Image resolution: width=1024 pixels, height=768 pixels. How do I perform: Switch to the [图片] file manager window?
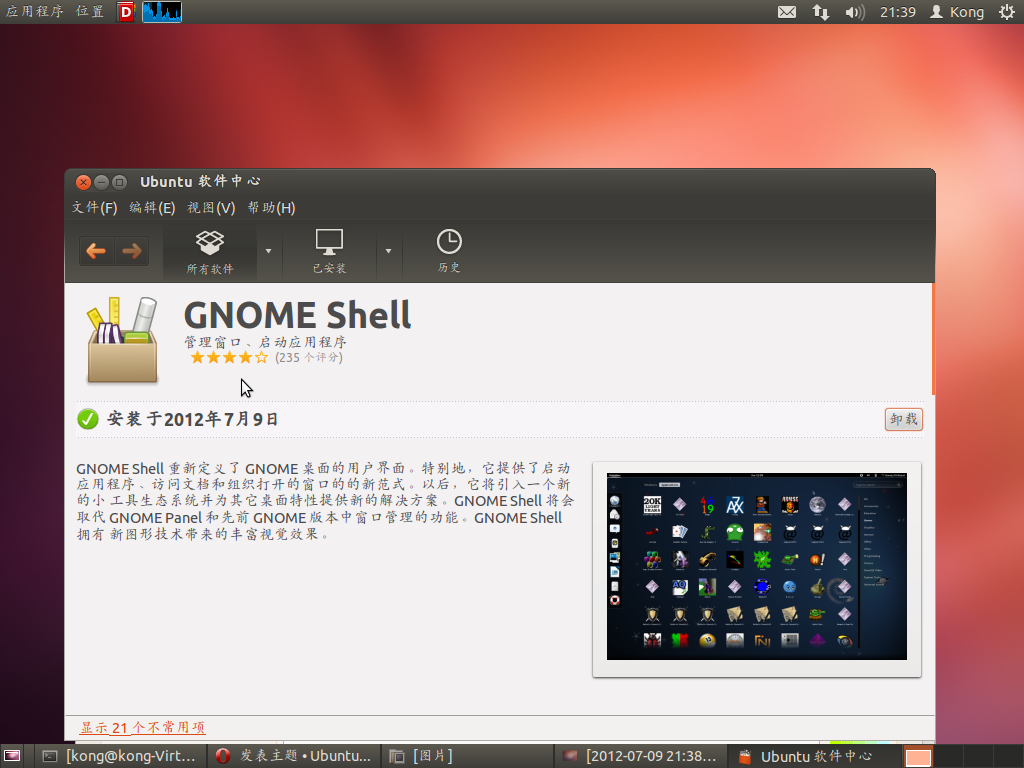[x=468, y=756]
